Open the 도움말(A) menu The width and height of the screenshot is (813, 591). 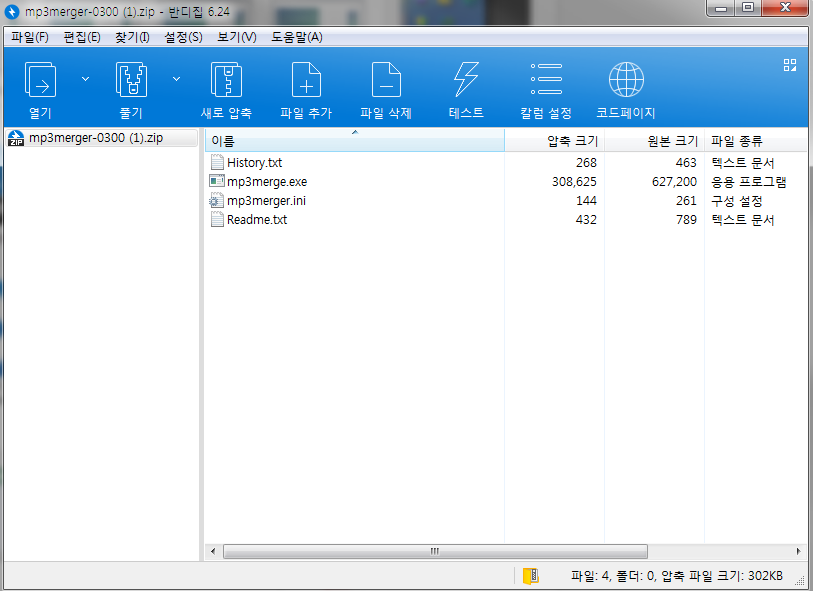(x=297, y=37)
